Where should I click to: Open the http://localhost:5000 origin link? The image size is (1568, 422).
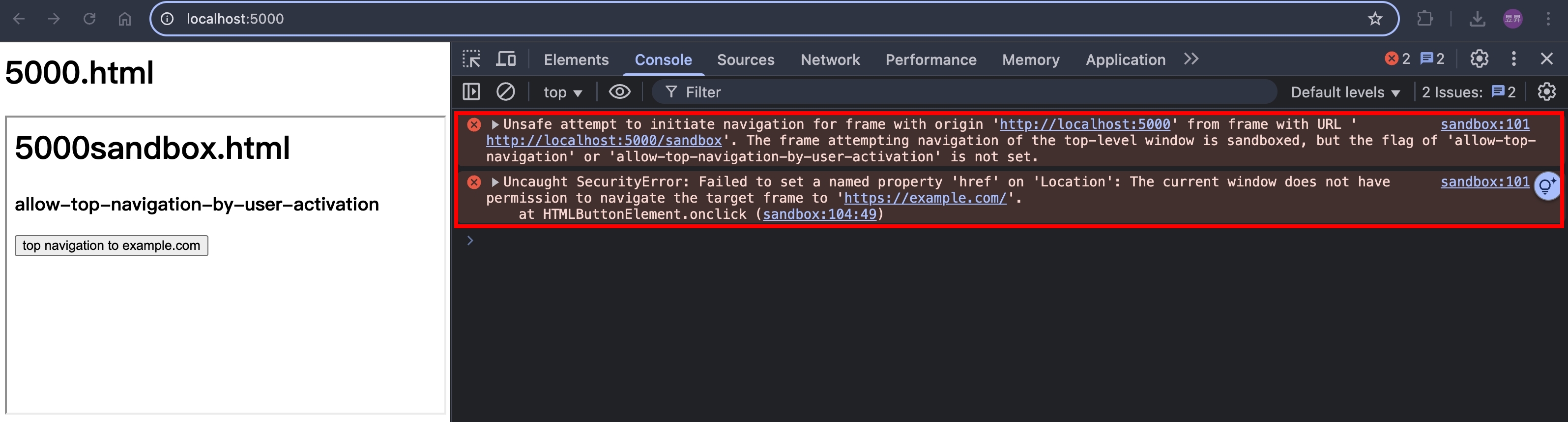pos(1085,124)
